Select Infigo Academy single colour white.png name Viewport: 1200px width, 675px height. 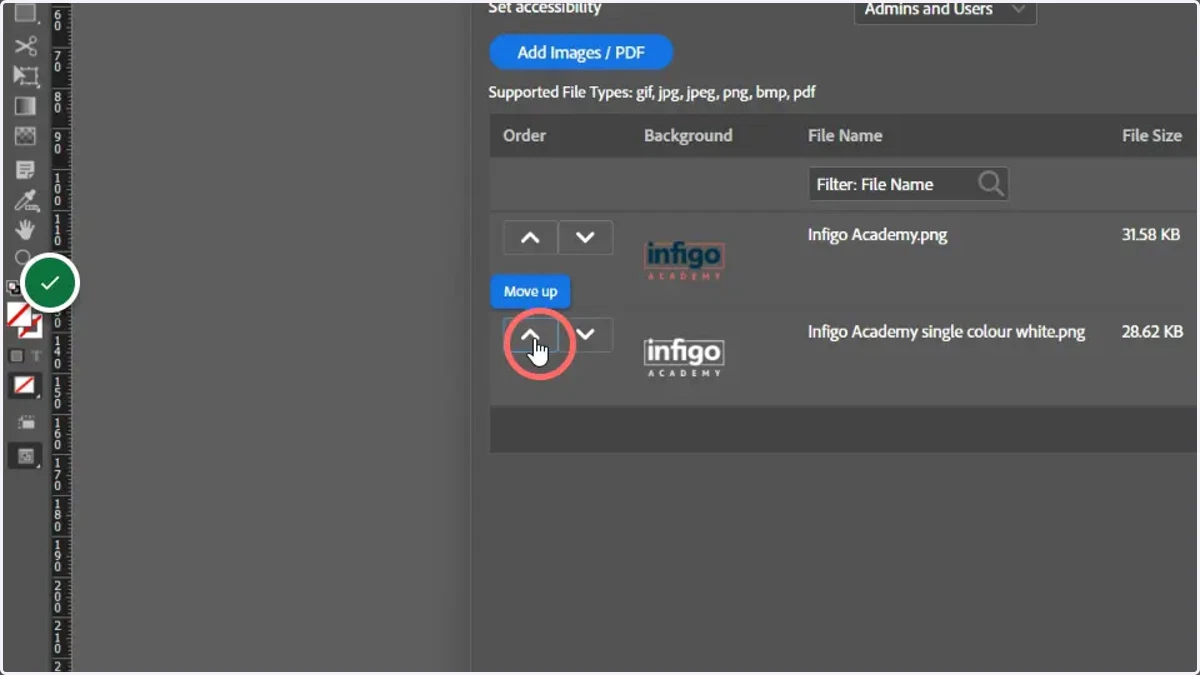pos(946,331)
